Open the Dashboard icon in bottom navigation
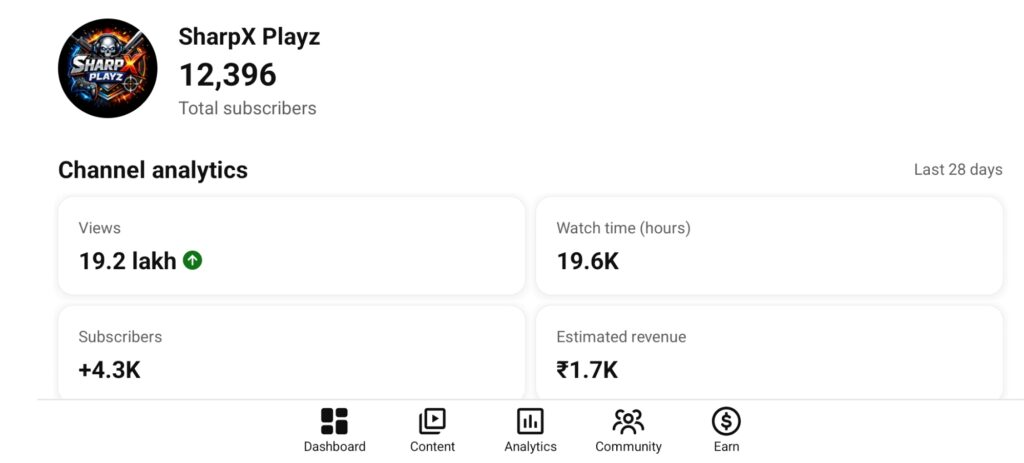 (334, 421)
